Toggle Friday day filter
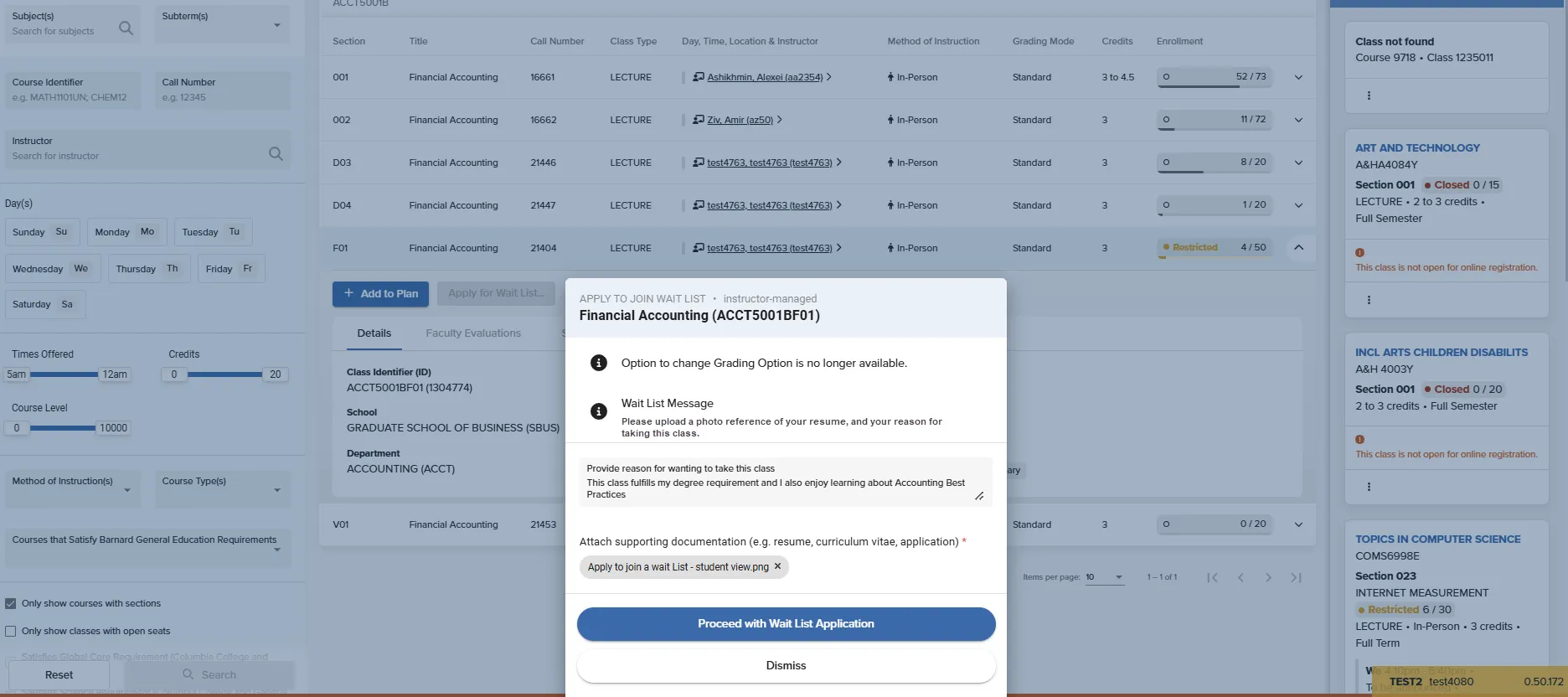The image size is (1568, 697). pyautogui.click(x=231, y=269)
